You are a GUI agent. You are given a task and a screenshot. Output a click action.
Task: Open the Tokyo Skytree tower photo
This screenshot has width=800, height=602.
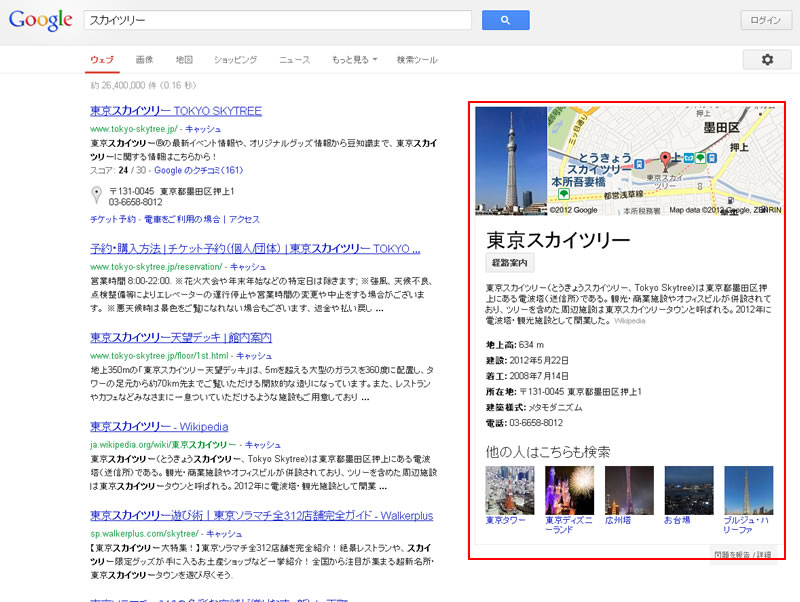[x=511, y=160]
